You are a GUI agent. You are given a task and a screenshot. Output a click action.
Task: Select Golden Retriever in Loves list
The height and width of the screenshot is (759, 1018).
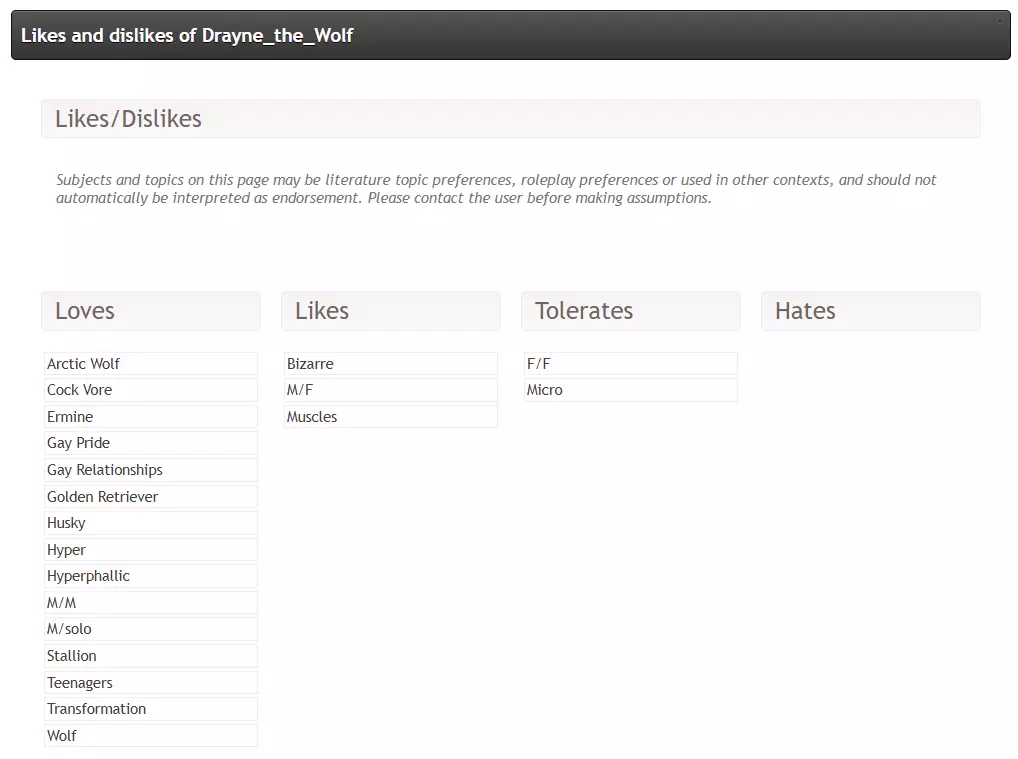pyautogui.click(x=151, y=497)
